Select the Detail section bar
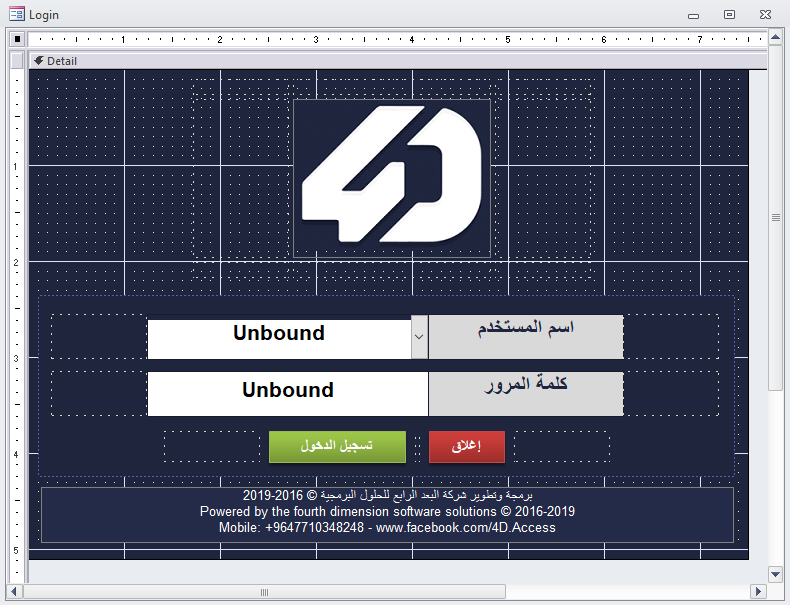The image size is (790, 605). pyautogui.click(x=398, y=61)
